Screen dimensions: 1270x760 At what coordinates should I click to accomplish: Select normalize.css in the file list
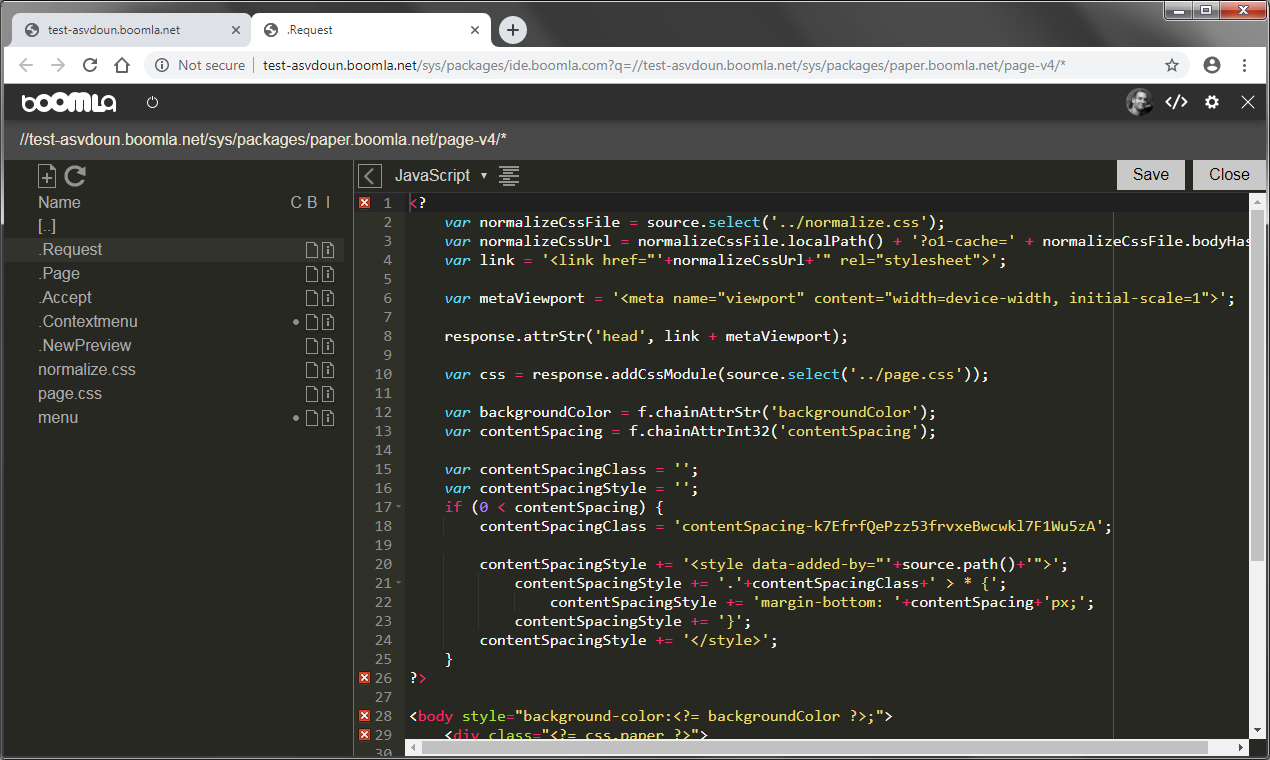coord(87,370)
